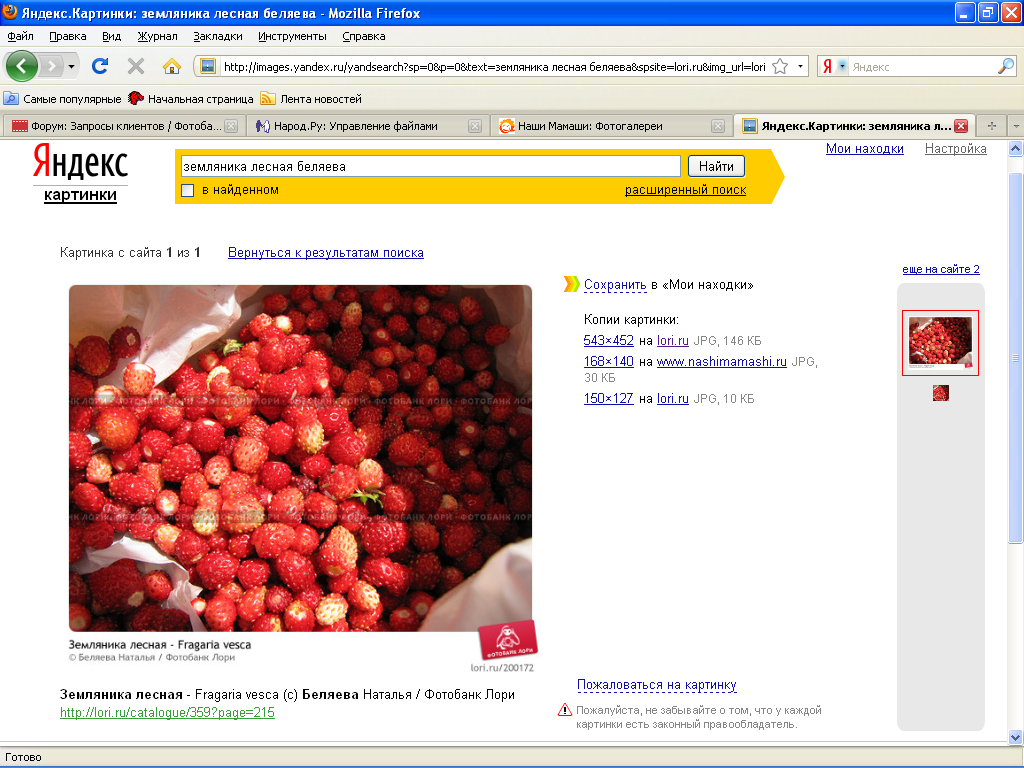Bookmark this page with the star icon
The image size is (1024, 768).
pos(780,66)
